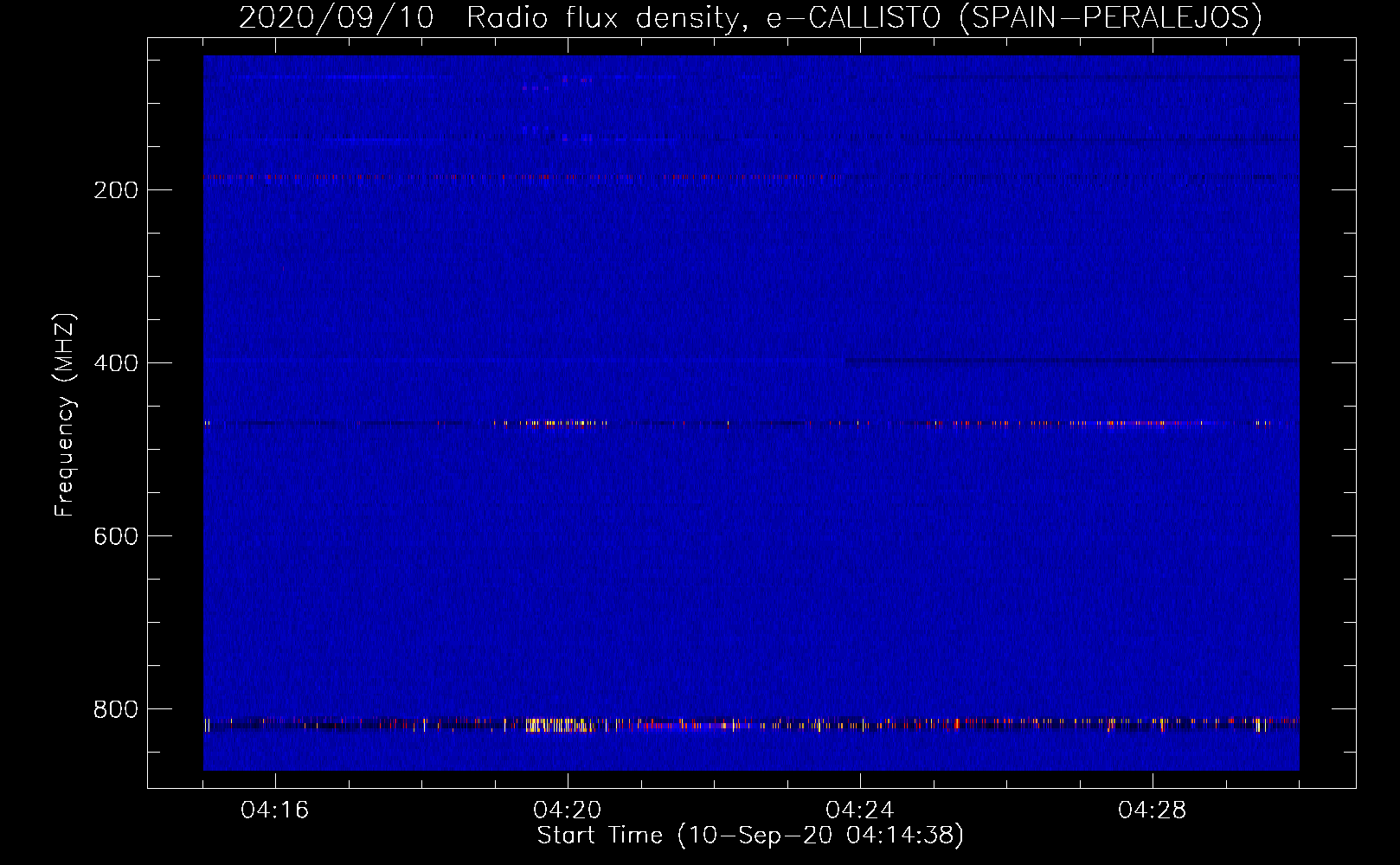Click the 800 frequency tick label
Image resolution: width=1400 pixels, height=865 pixels.
(116, 709)
